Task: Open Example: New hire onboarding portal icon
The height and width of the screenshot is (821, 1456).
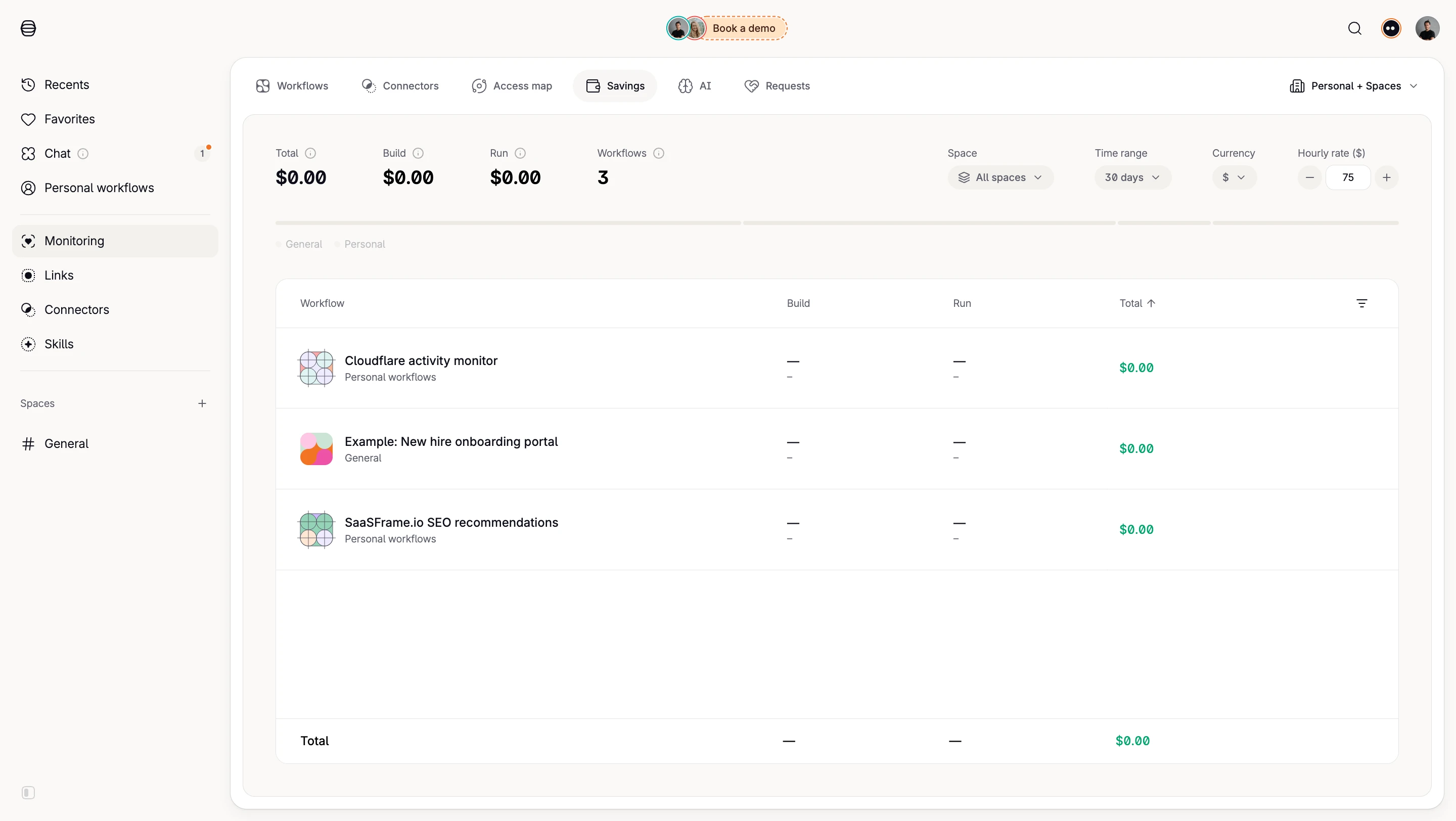Action: 316,448
